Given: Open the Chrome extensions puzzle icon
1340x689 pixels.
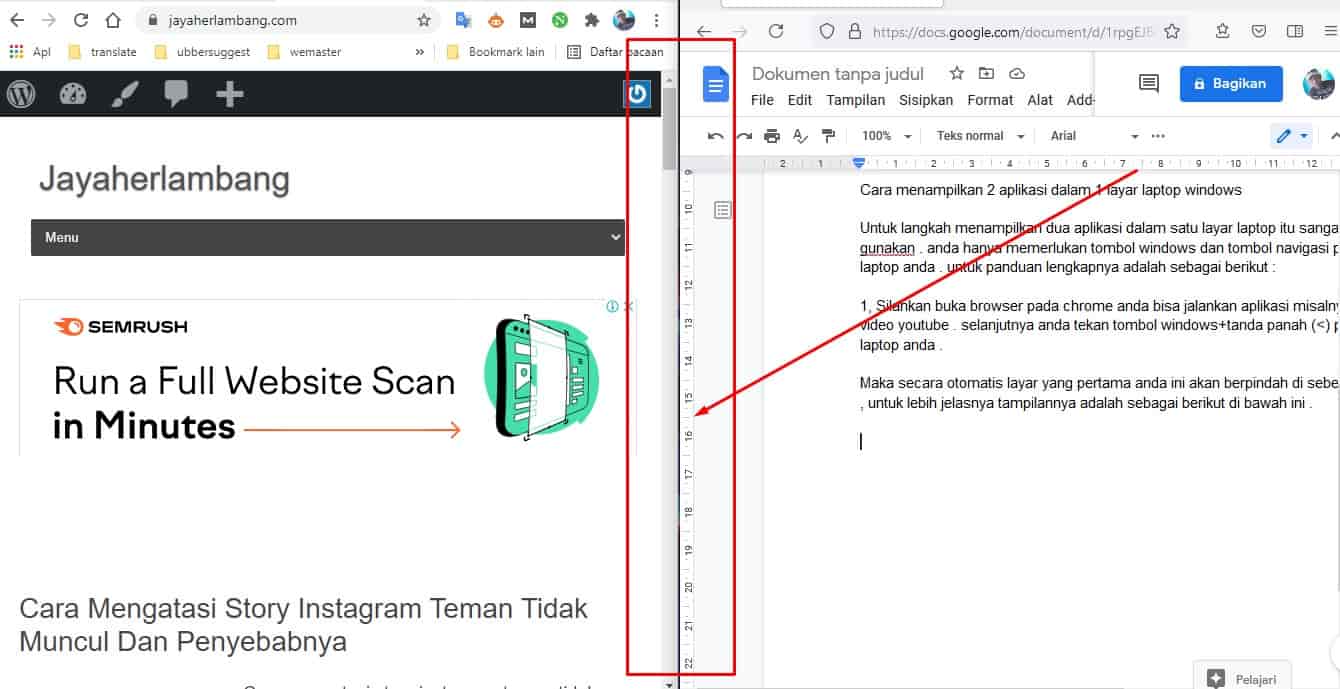Looking at the screenshot, I should pos(592,20).
